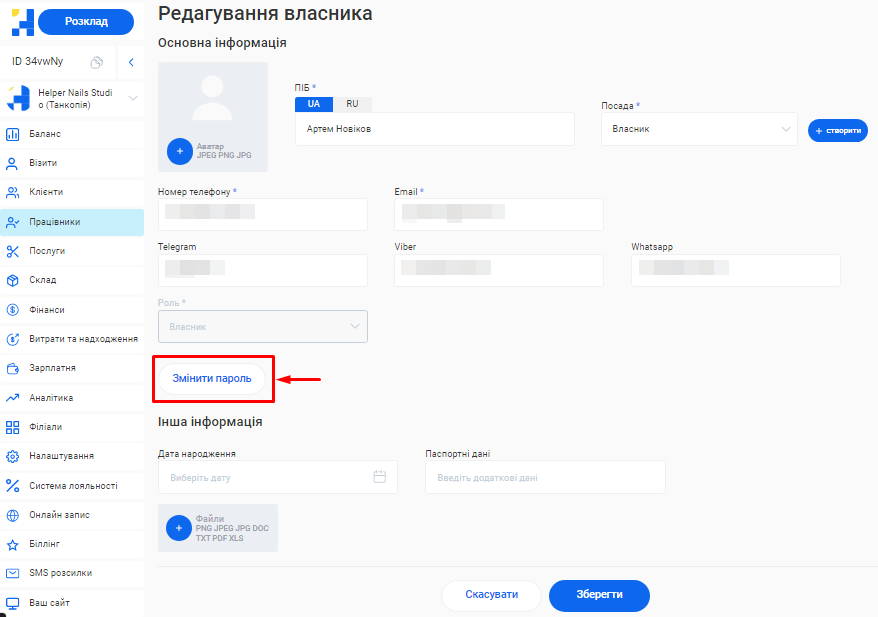Screen dimensions: 878x617
Task: Open the date picker calendar icon
Action: tap(379, 477)
